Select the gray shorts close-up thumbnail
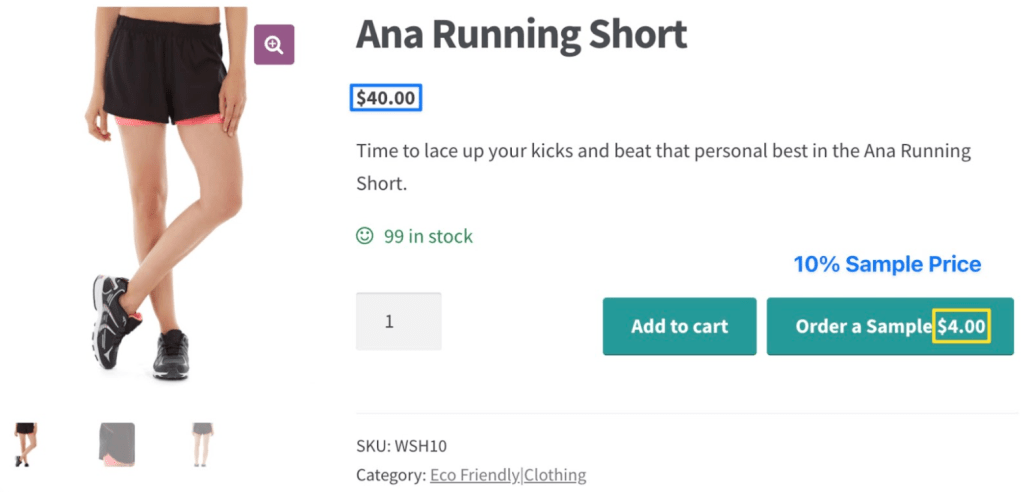1024x492 pixels. pos(117,444)
